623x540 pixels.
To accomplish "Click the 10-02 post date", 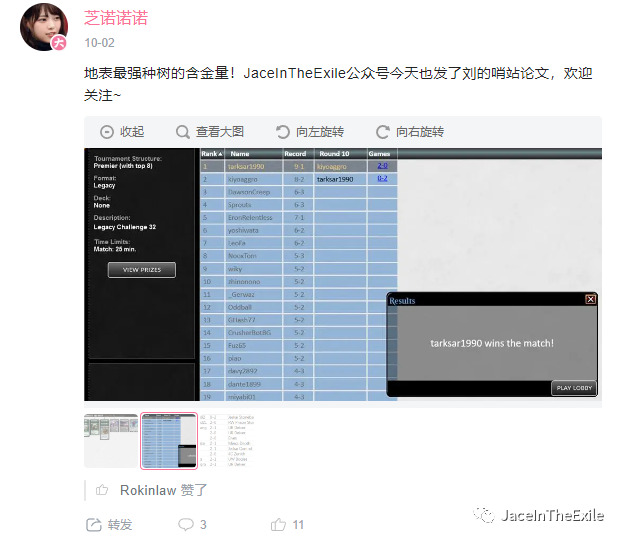I will click(x=99, y=43).
